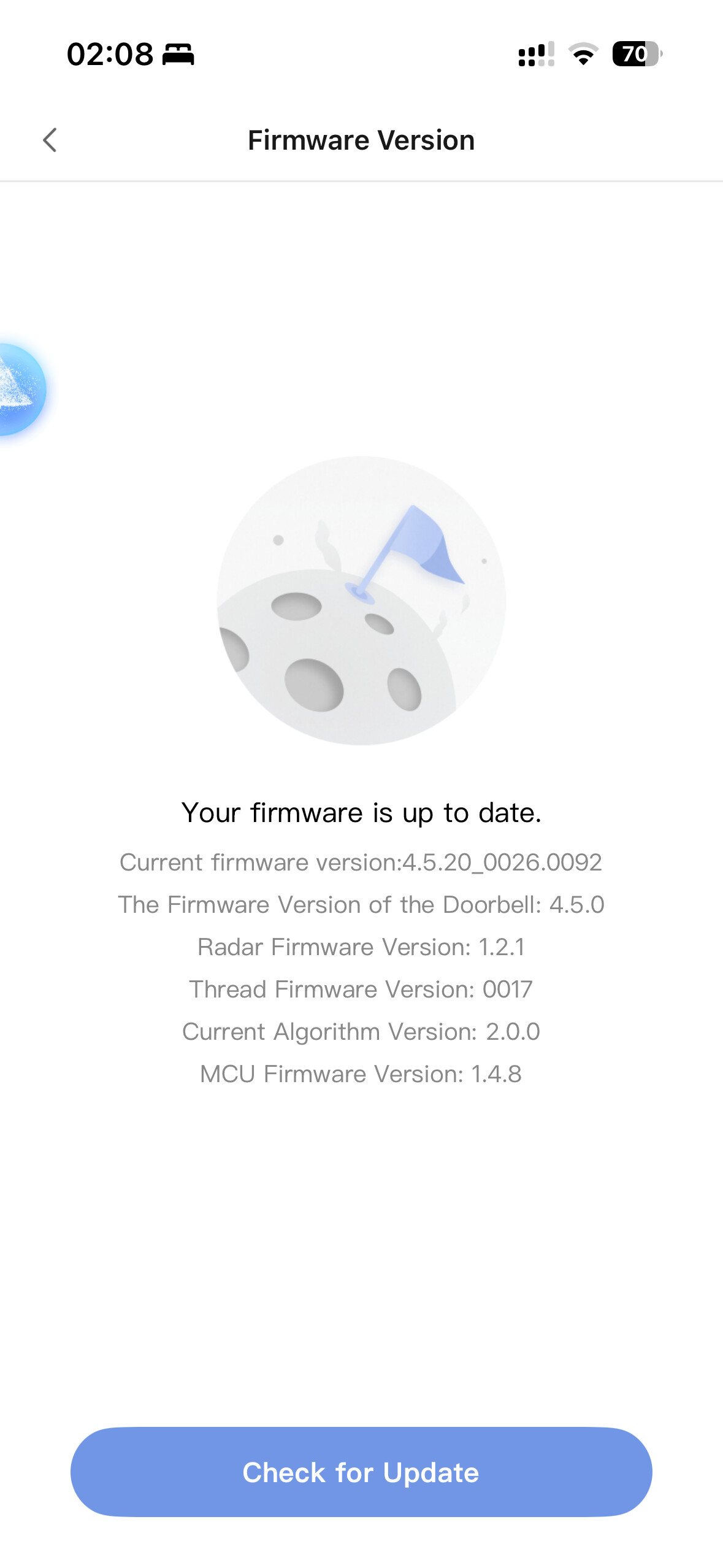Tap the cellular signal bars icon
Viewport: 723px width, 1568px height.
(x=536, y=55)
